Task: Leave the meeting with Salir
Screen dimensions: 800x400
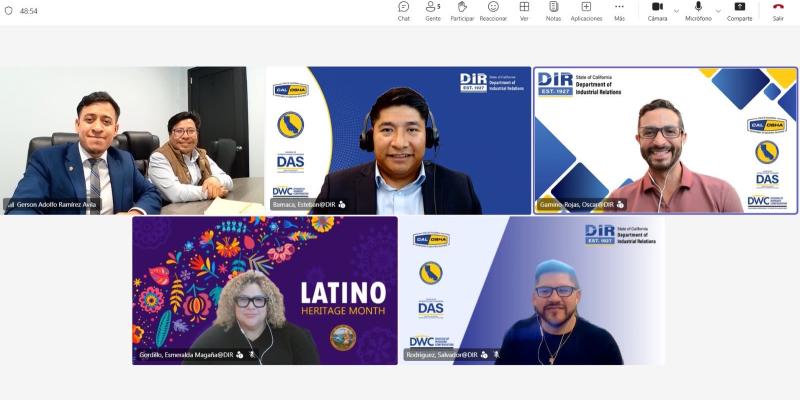Action: point(778,11)
